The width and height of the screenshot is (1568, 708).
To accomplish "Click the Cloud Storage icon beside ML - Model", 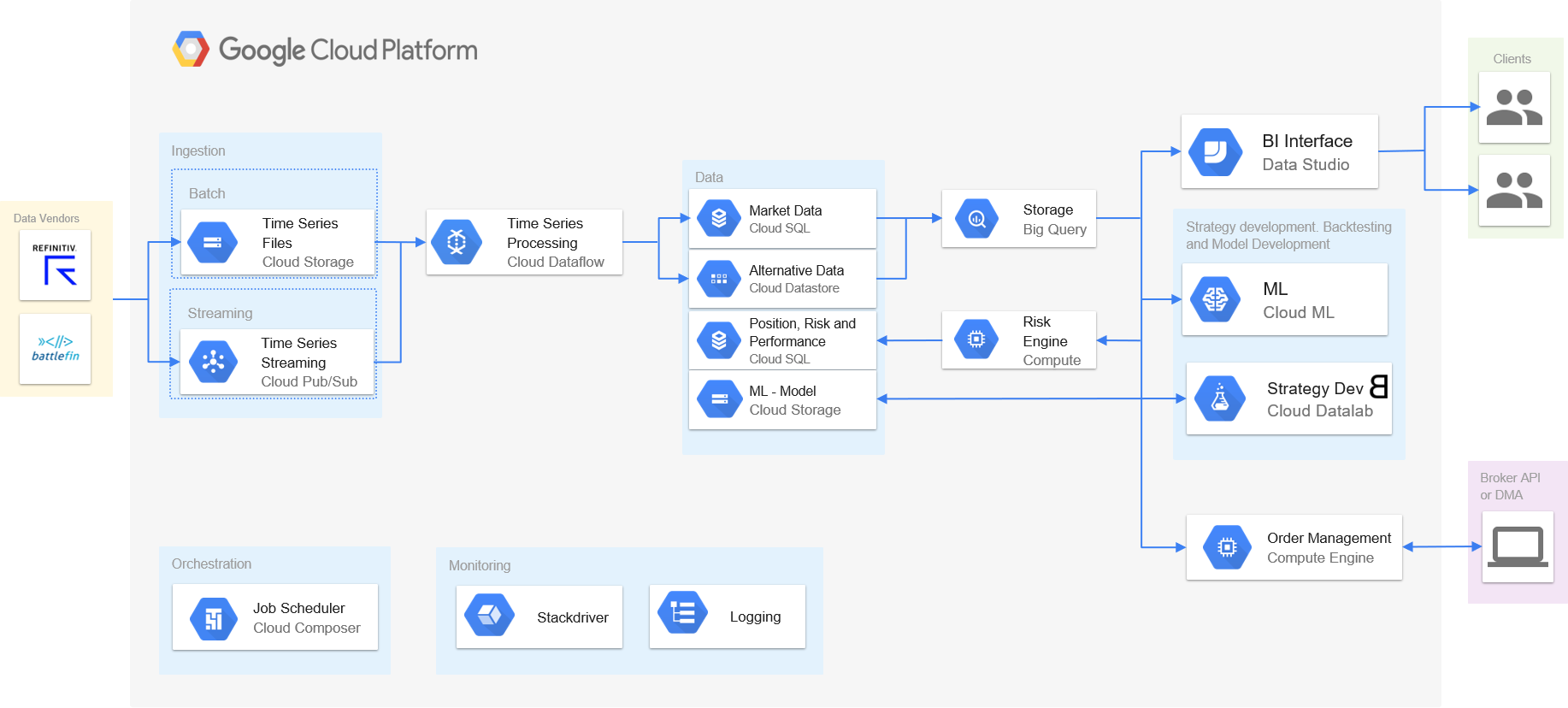I will tap(719, 398).
